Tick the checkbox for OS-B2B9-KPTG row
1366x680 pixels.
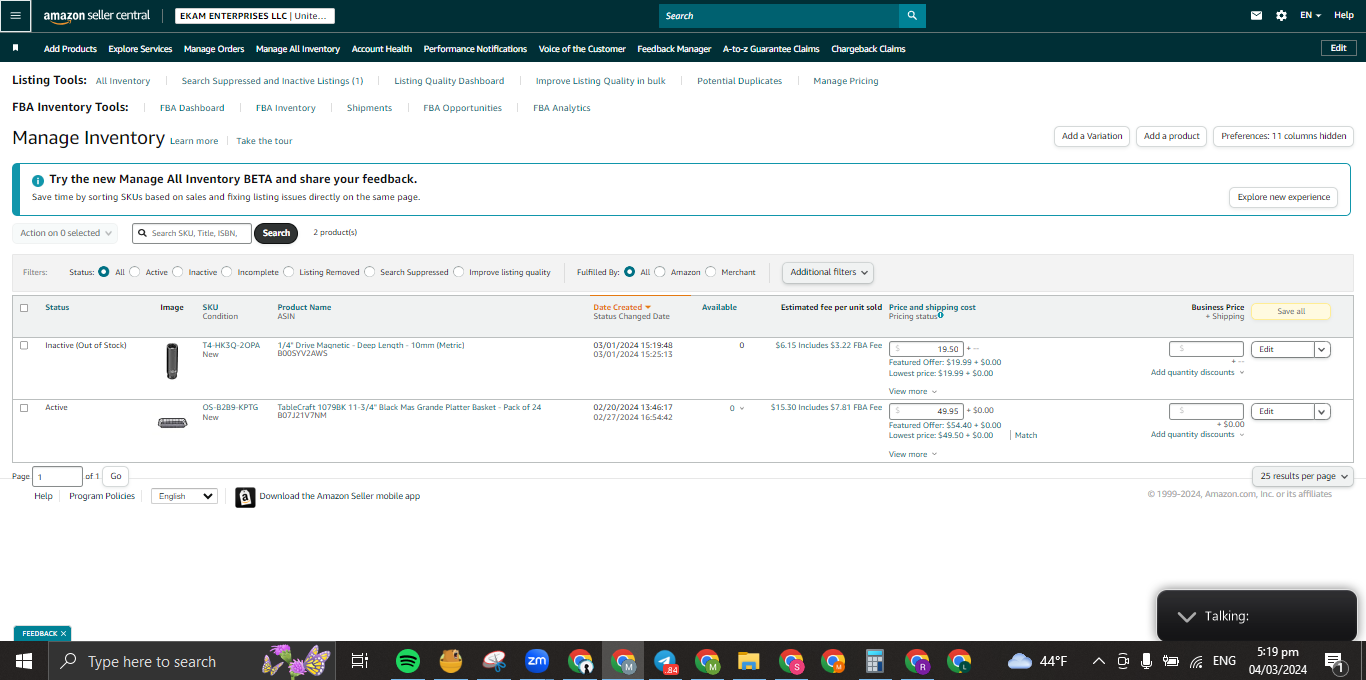point(24,408)
